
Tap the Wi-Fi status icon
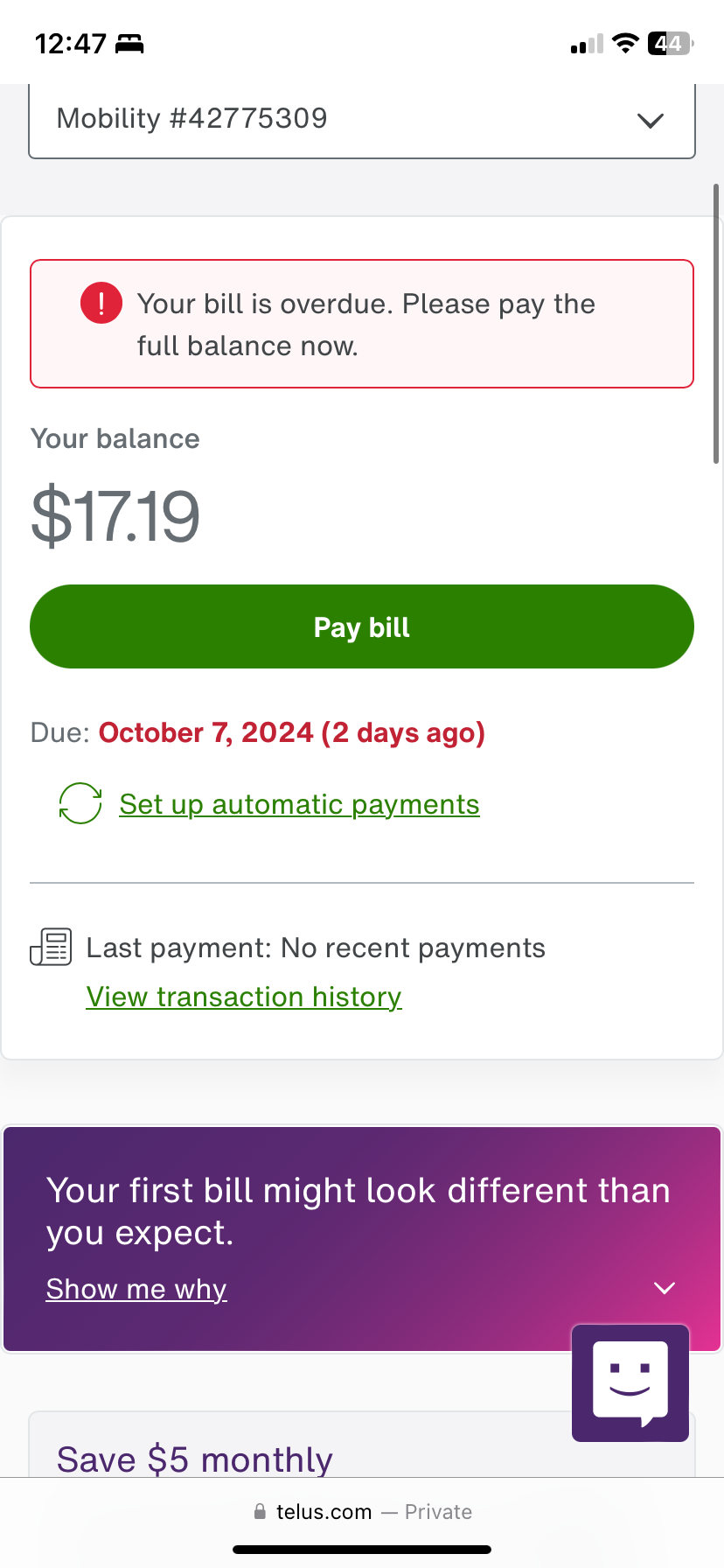(624, 44)
